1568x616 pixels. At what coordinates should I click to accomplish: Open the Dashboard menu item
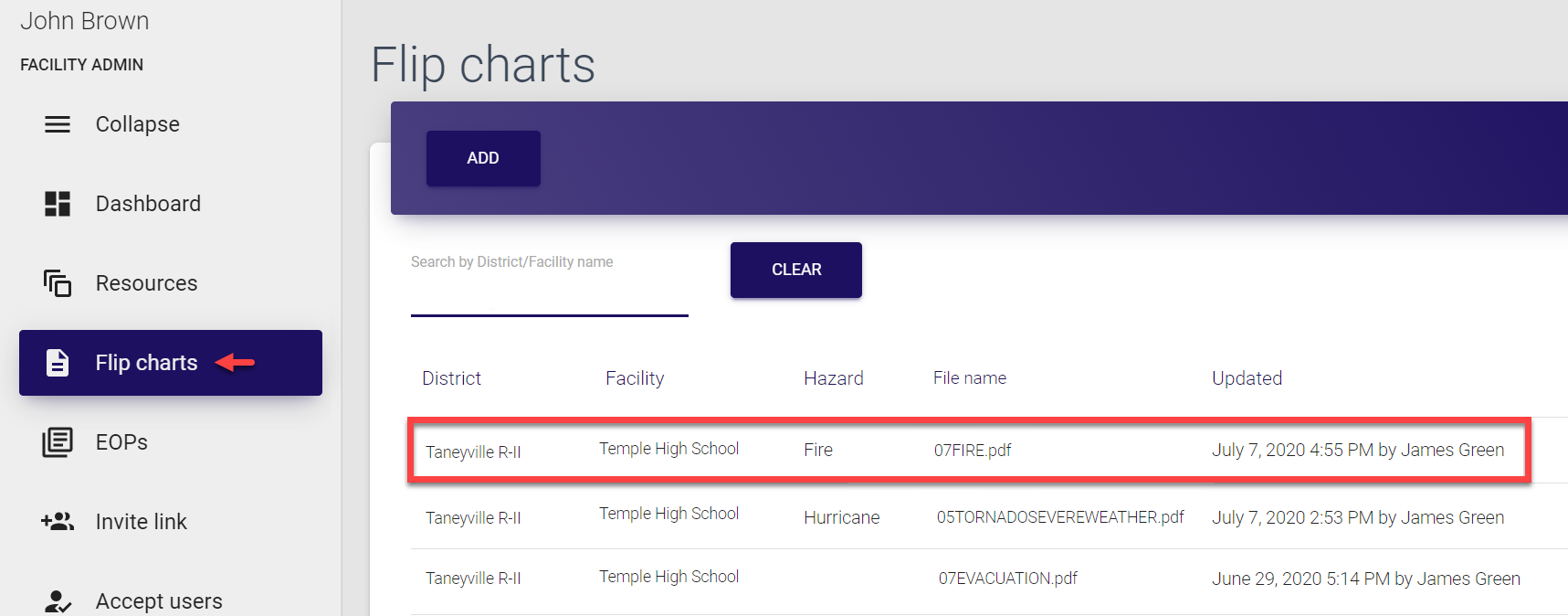148,204
